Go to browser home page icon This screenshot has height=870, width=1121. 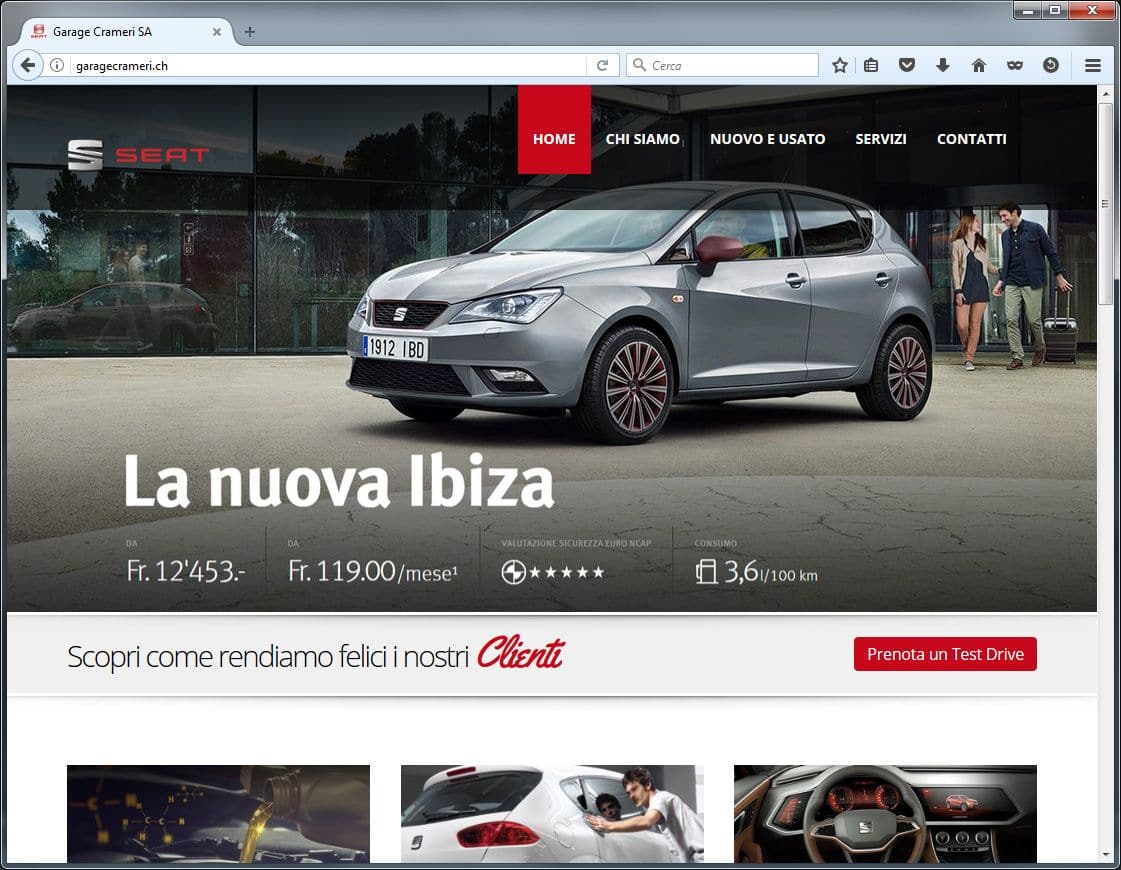tap(979, 66)
